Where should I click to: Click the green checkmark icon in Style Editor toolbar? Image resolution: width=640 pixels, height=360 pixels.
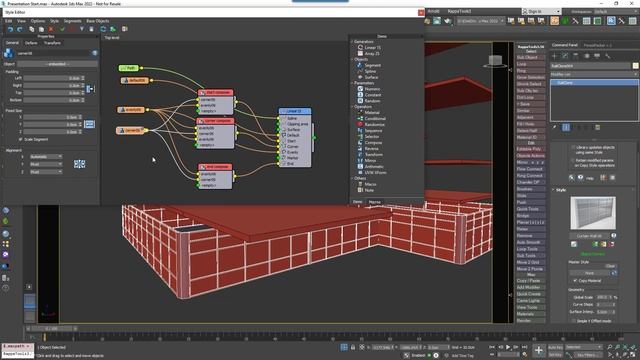(x=62, y=29)
